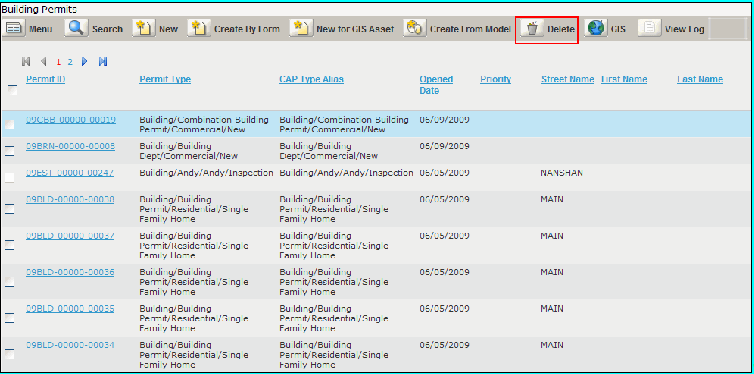Open the Menu icon in toolbar

point(15,28)
